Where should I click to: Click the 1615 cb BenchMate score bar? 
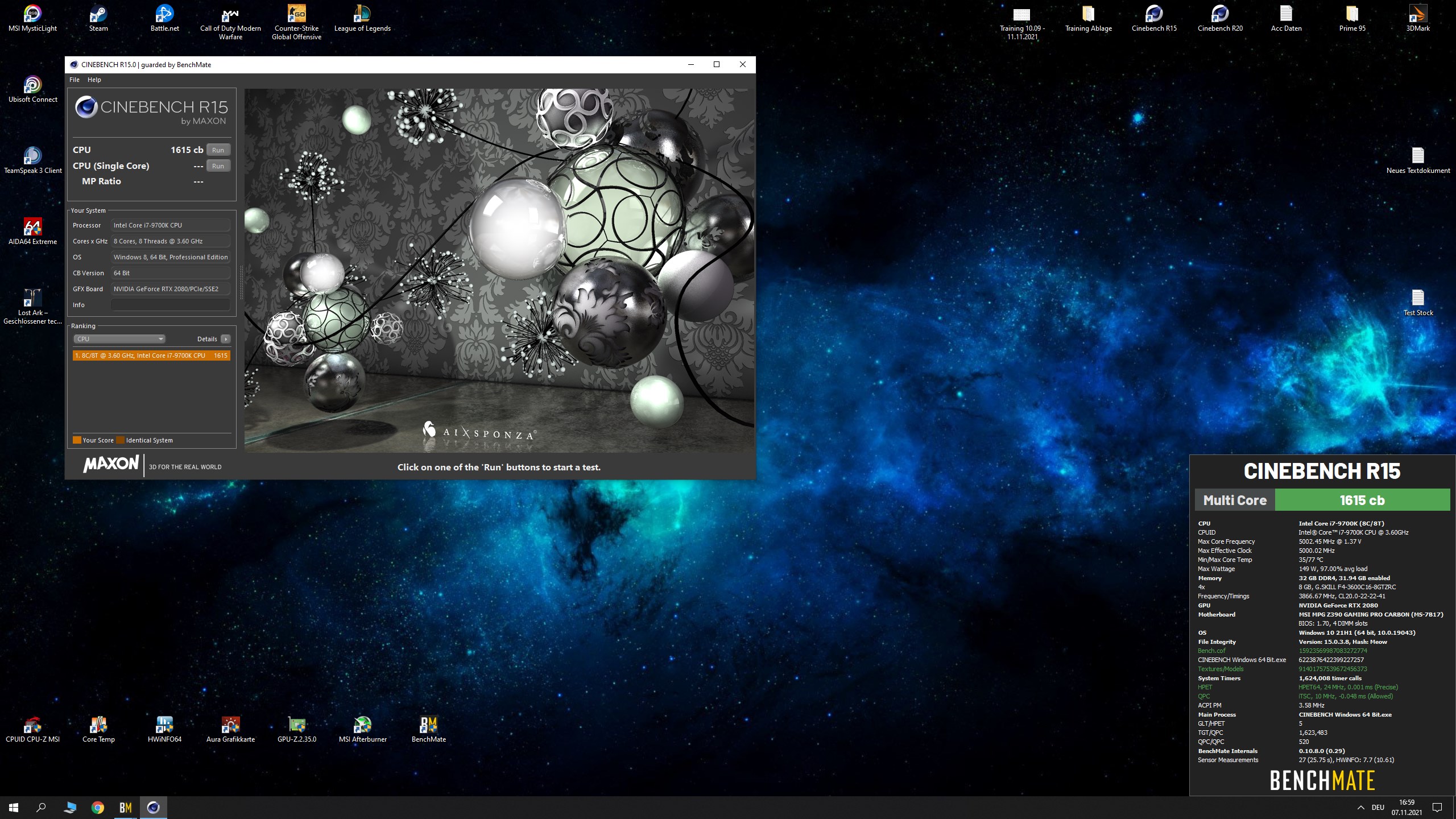1362,500
